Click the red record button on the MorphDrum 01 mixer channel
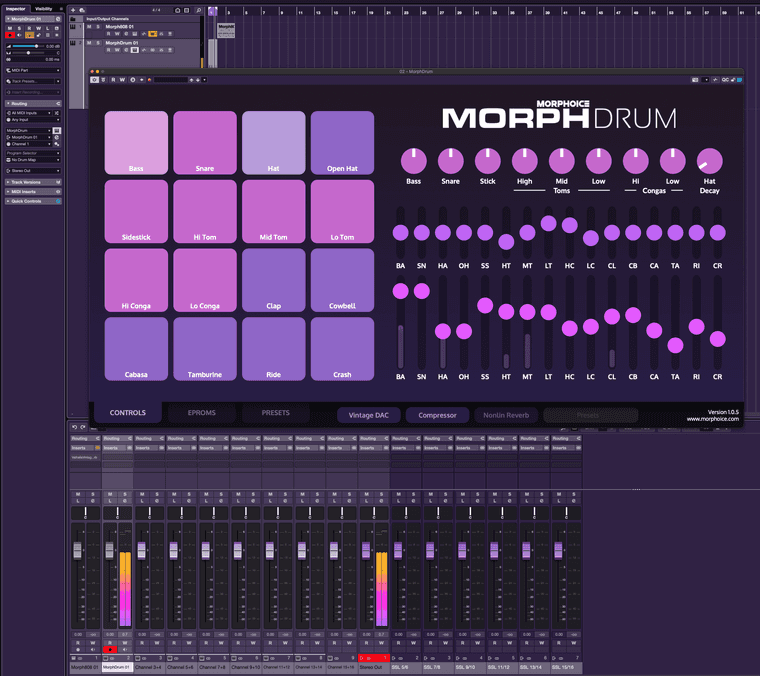The image size is (760, 676). point(110,649)
